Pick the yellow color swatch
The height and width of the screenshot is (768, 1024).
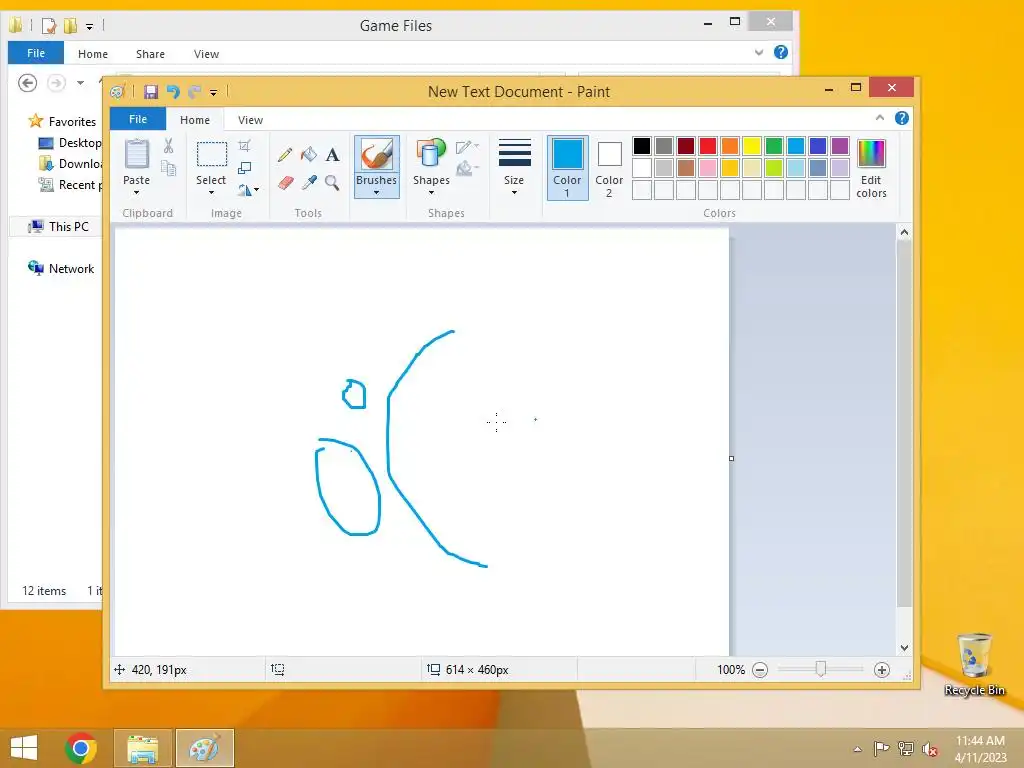[x=752, y=146]
